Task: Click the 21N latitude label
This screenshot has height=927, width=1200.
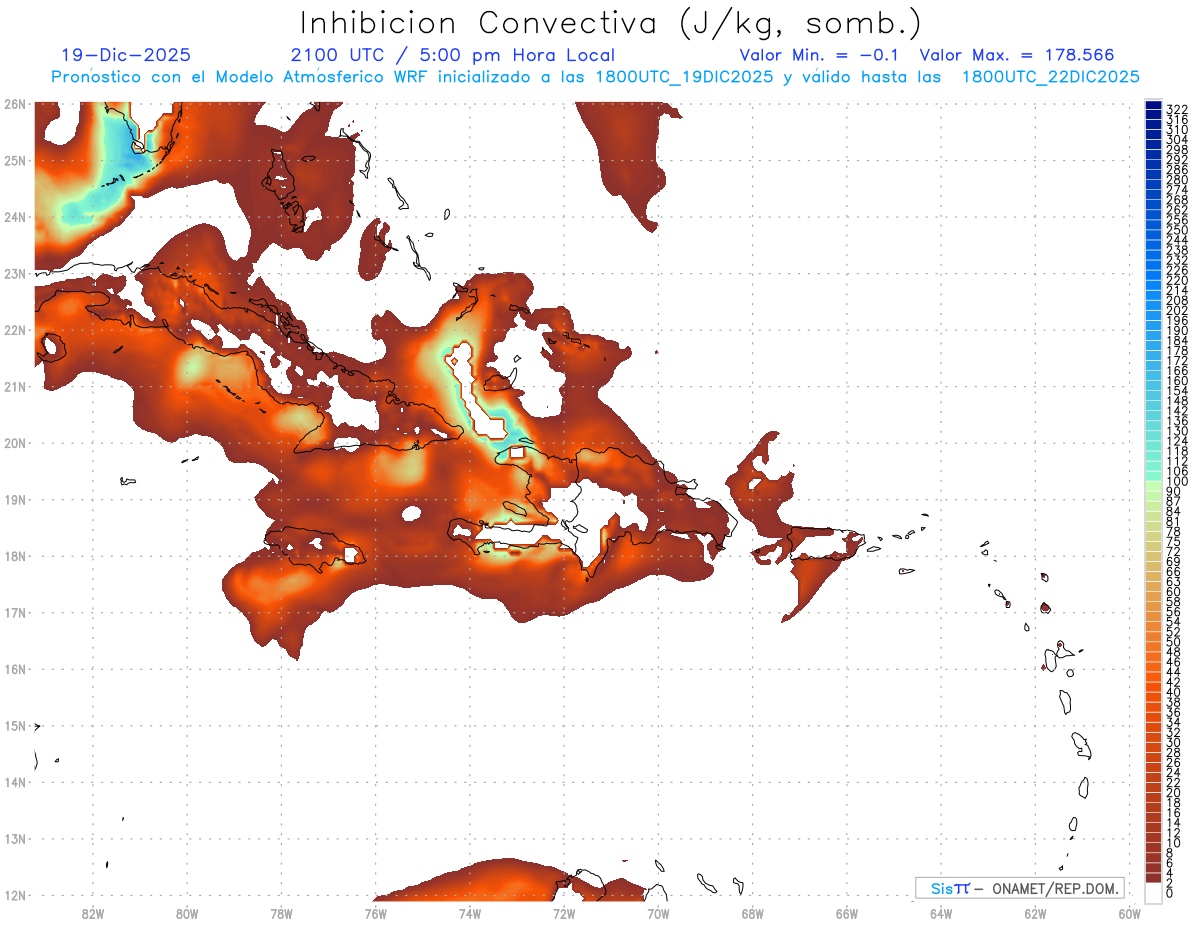Action: 15,386
